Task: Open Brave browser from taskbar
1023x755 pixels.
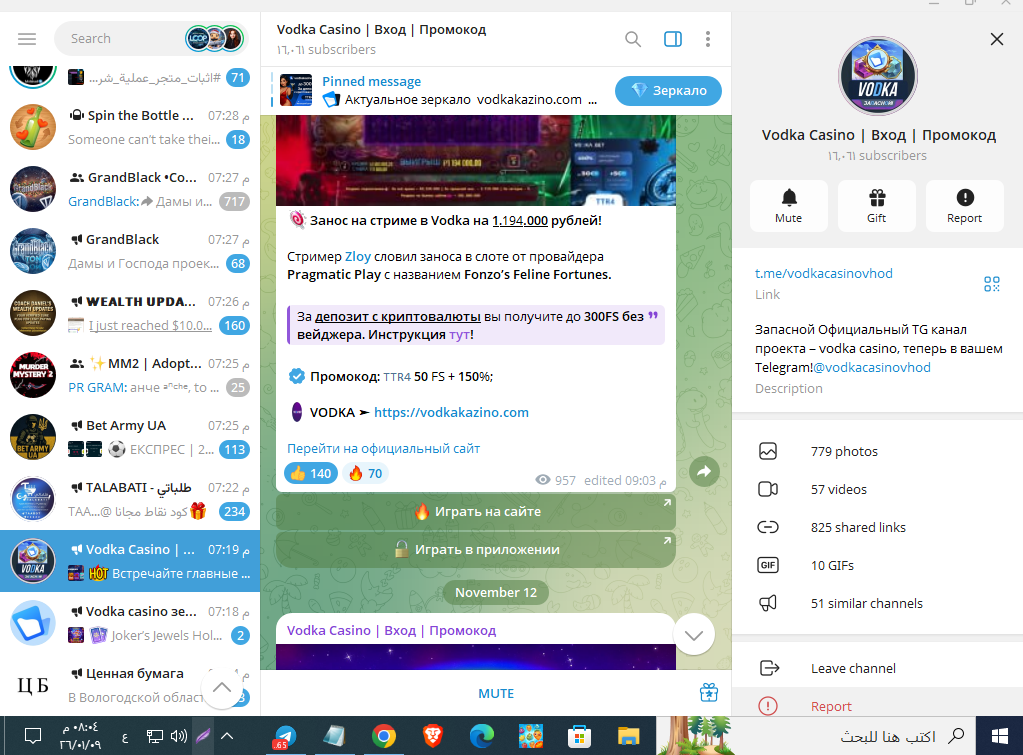Action: click(x=433, y=736)
